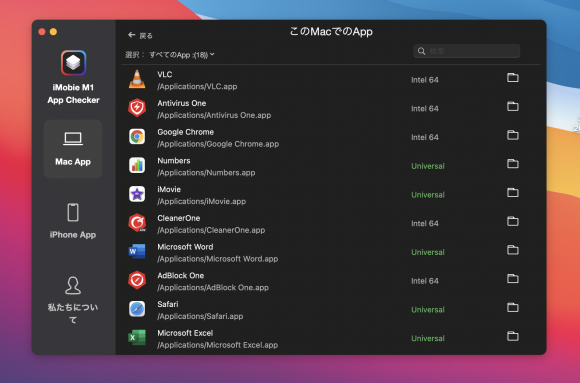580x383 pixels.
Task: Click the Numbers app icon
Action: [x=137, y=165]
